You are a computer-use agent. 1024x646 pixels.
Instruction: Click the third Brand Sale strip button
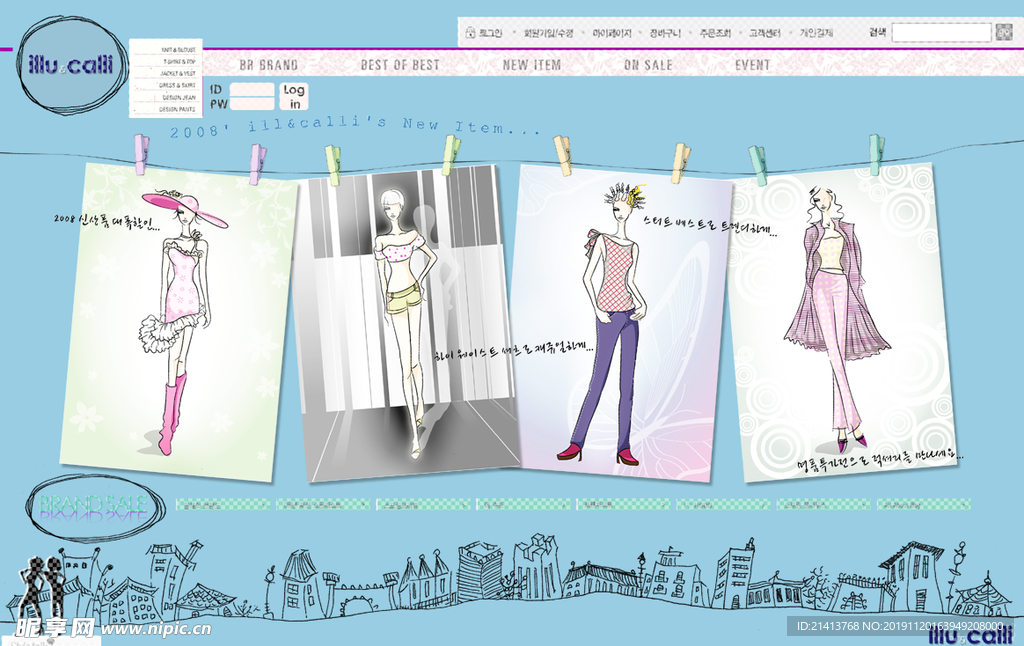coord(424,504)
